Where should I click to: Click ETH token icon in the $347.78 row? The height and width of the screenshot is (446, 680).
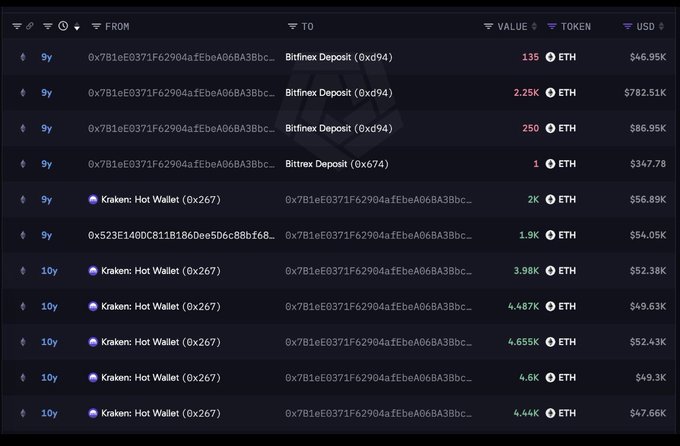coord(550,164)
